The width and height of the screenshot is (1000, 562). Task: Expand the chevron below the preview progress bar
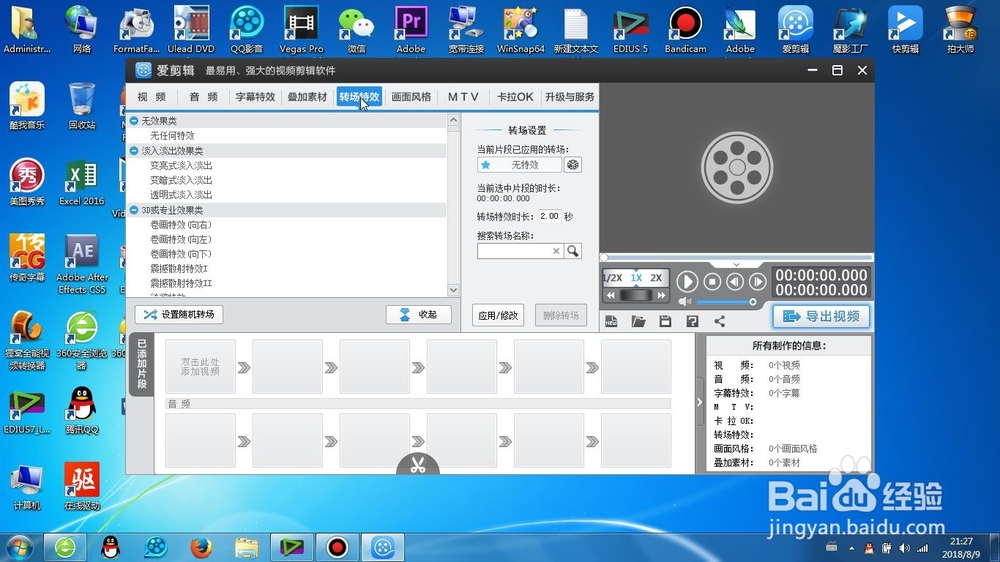click(x=736, y=264)
